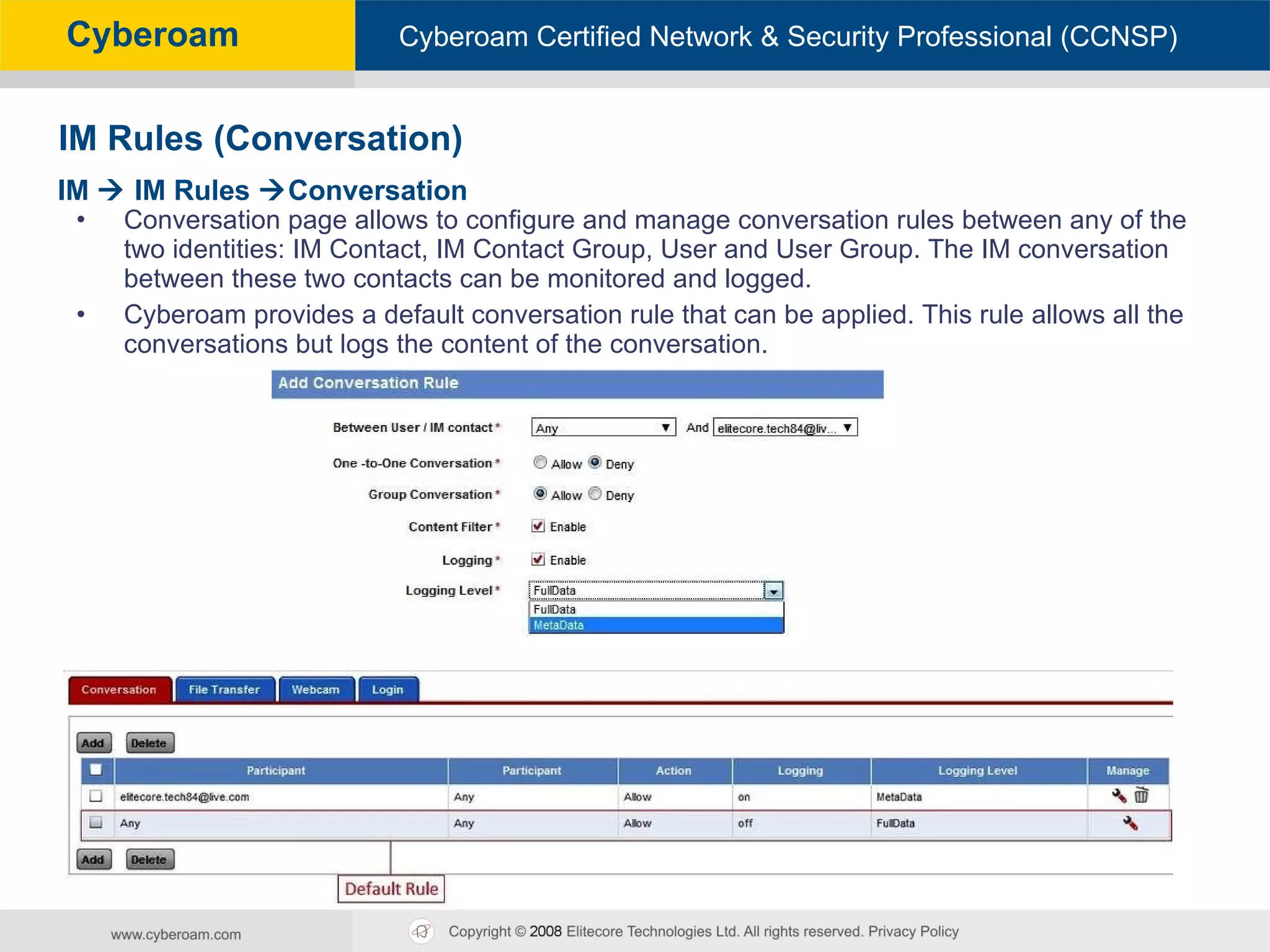The height and width of the screenshot is (952, 1270).
Task: Check the select-all checkbox in table header
Action: pos(96,770)
